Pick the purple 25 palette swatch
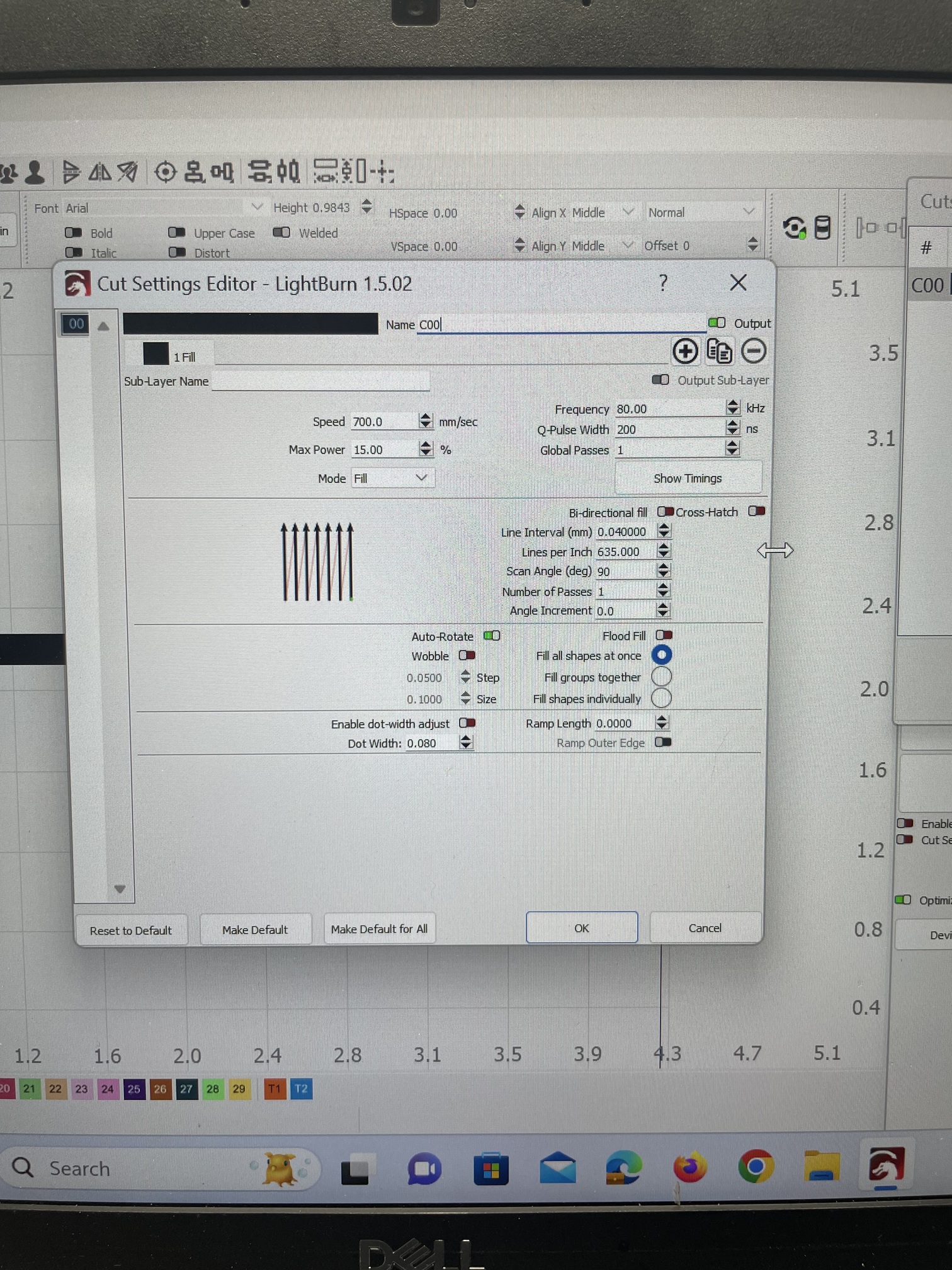 click(x=134, y=1089)
